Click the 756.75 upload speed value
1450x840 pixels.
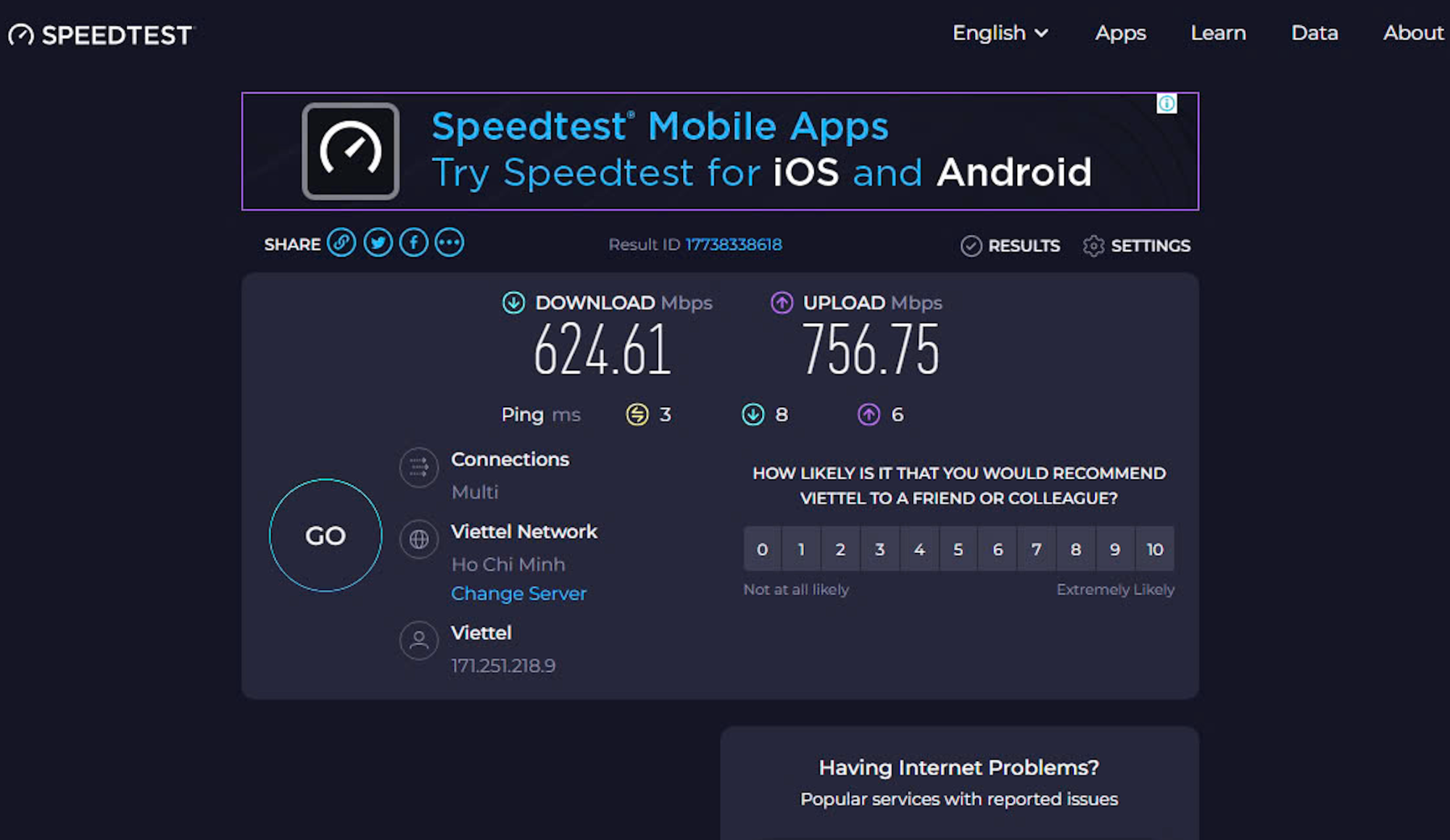tap(870, 350)
